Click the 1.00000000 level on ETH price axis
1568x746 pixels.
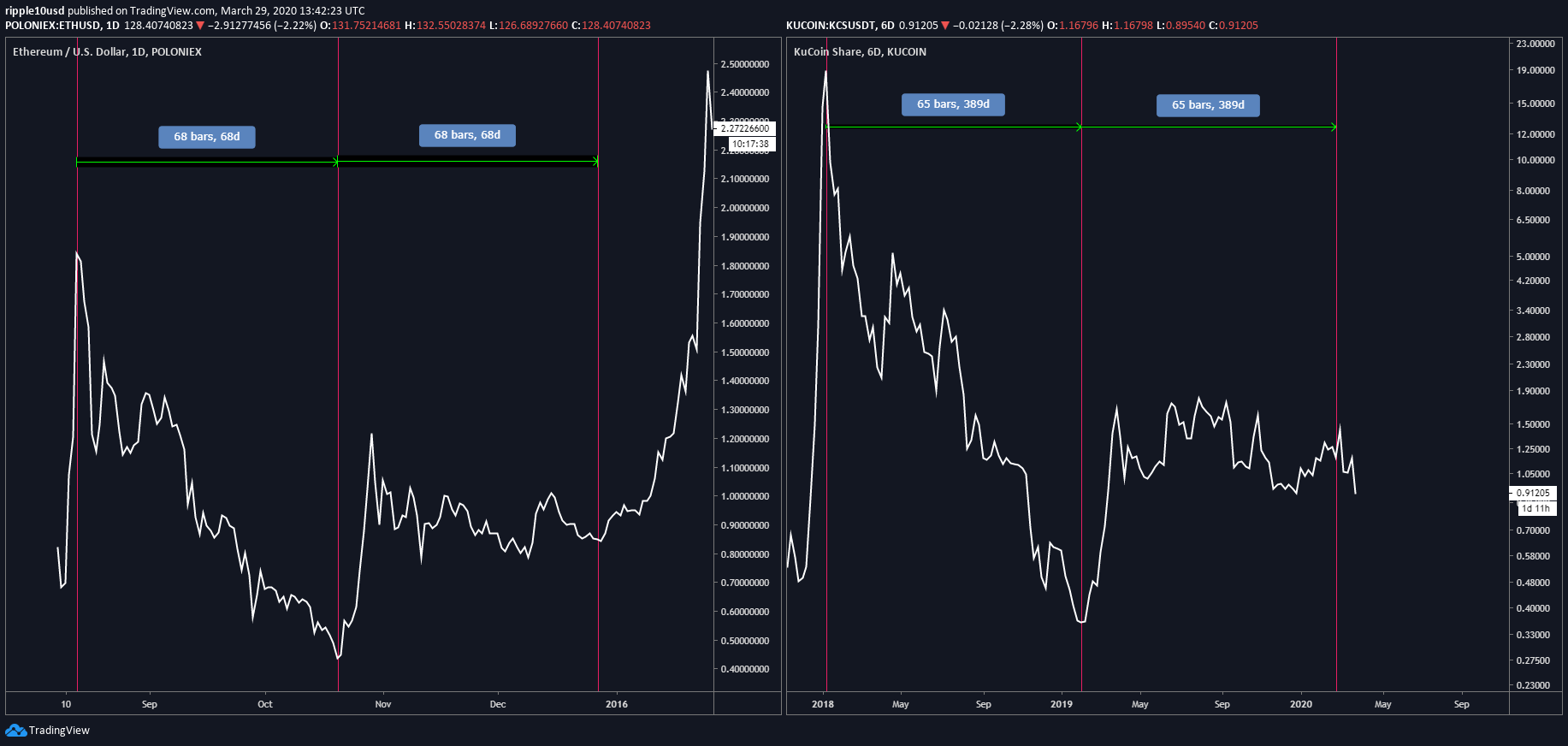745,496
